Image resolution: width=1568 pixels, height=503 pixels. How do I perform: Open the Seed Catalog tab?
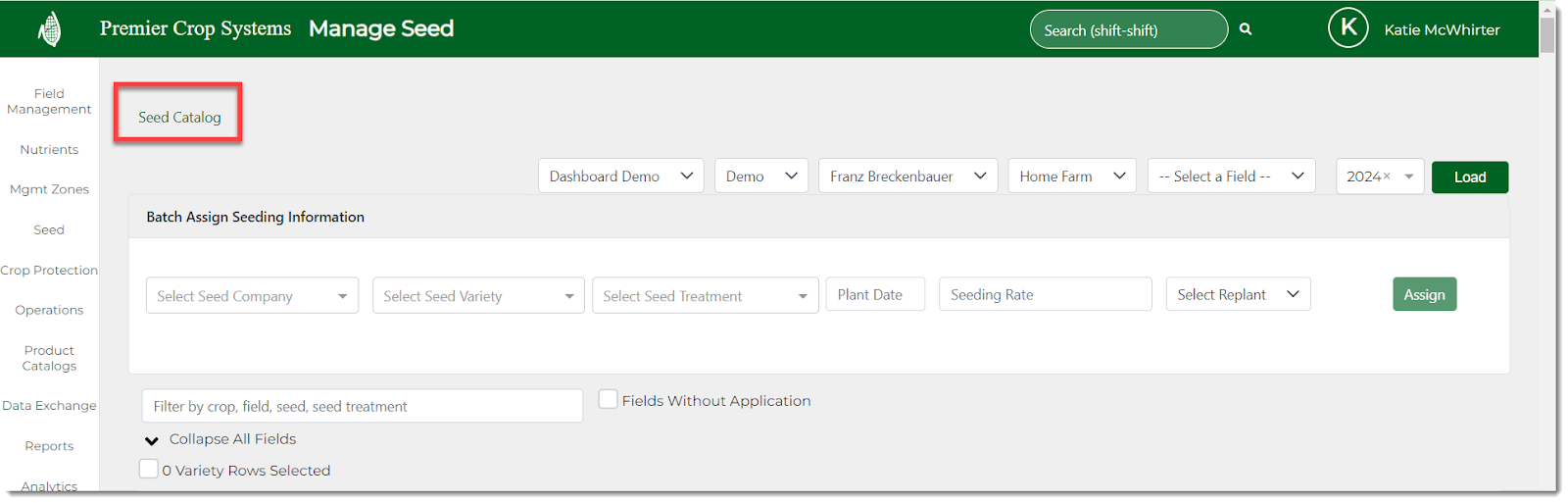click(179, 117)
